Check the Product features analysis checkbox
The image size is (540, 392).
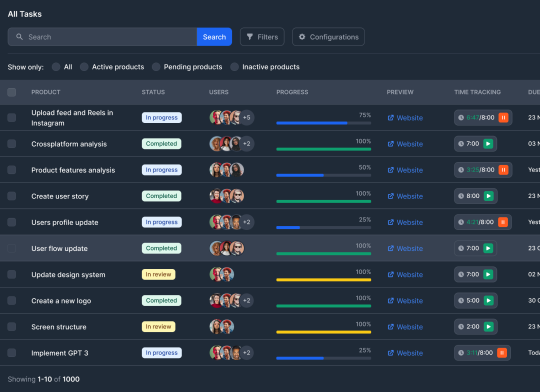pos(12,170)
